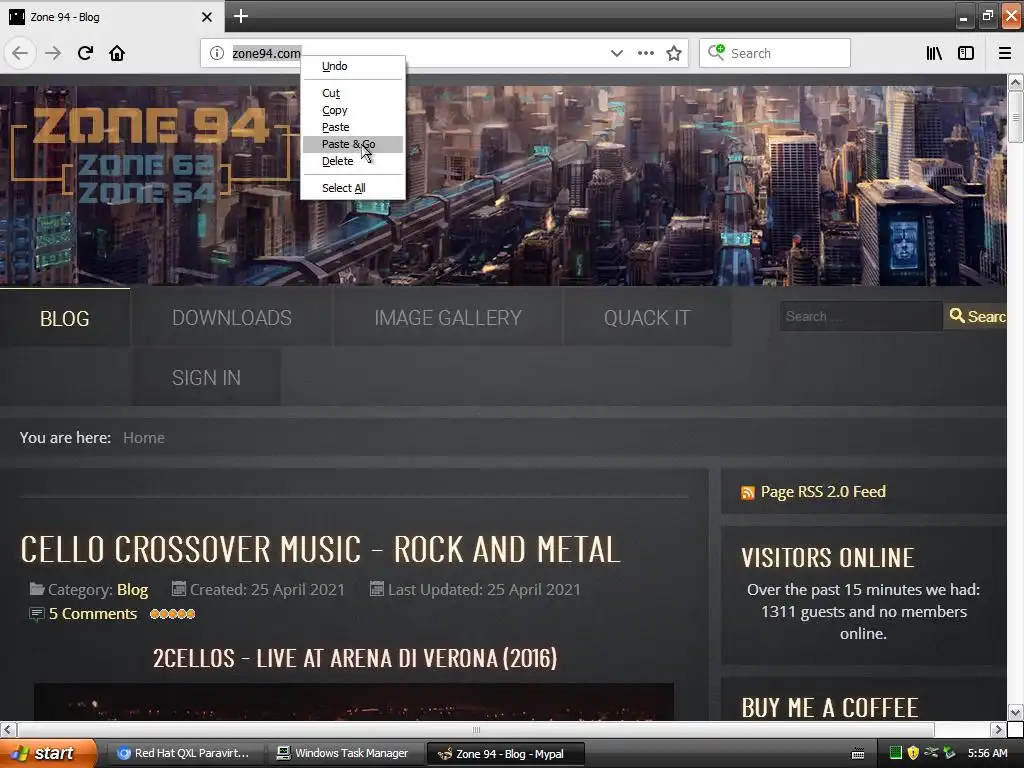Choose Copy in the context menu
This screenshot has height=768, width=1024.
353,110
